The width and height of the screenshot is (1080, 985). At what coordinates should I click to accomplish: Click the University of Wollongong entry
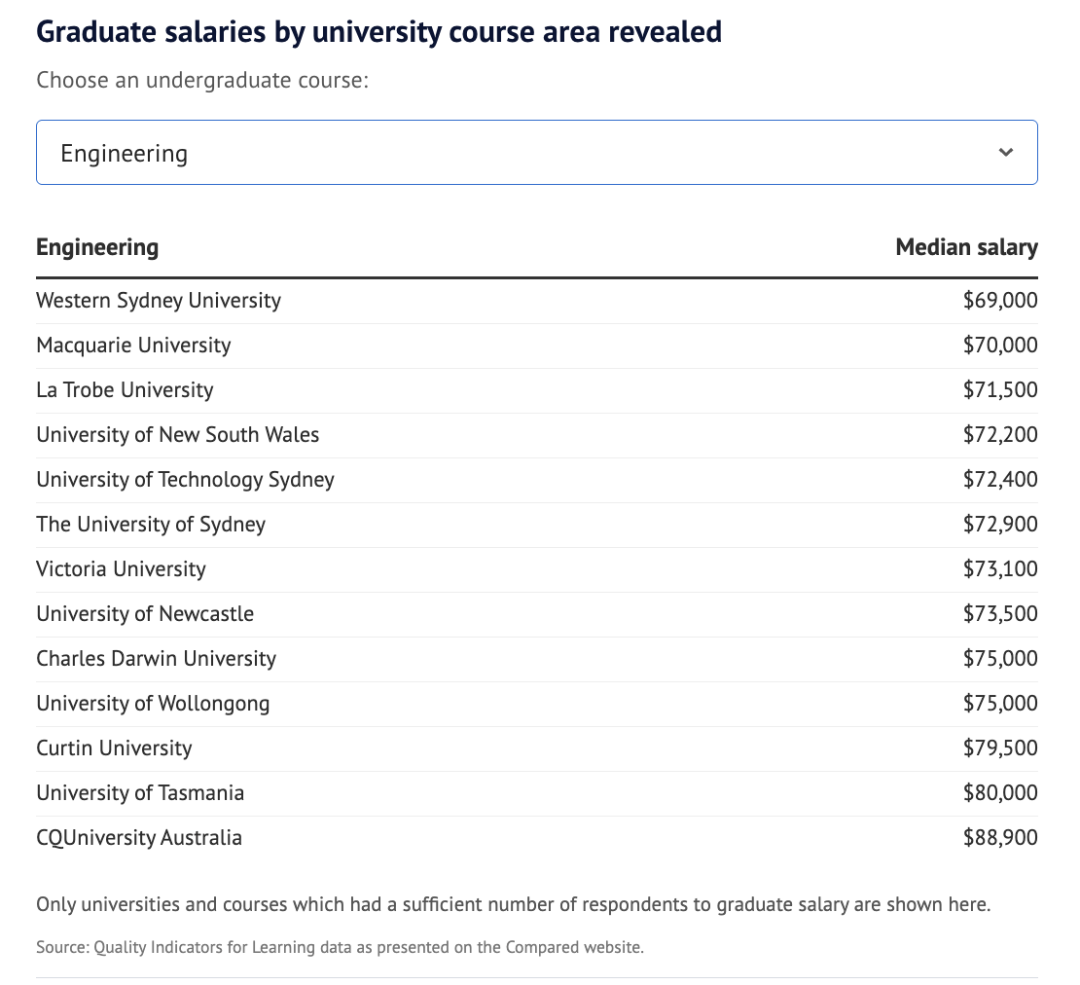pyautogui.click(x=153, y=703)
